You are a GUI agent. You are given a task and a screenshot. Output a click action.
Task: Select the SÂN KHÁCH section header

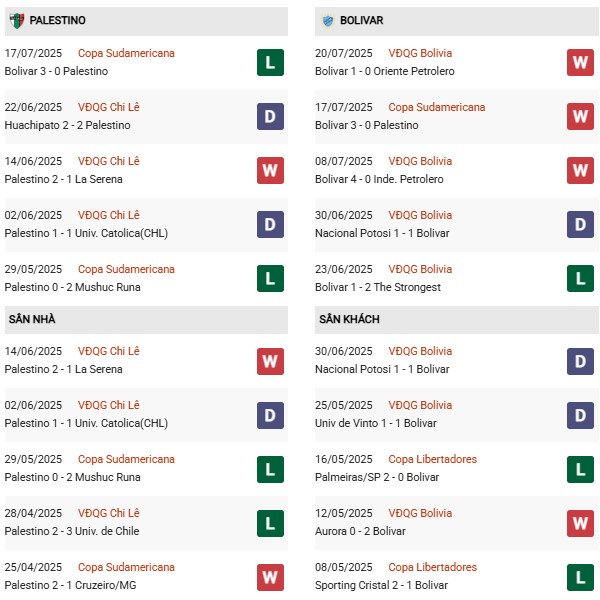point(349,319)
